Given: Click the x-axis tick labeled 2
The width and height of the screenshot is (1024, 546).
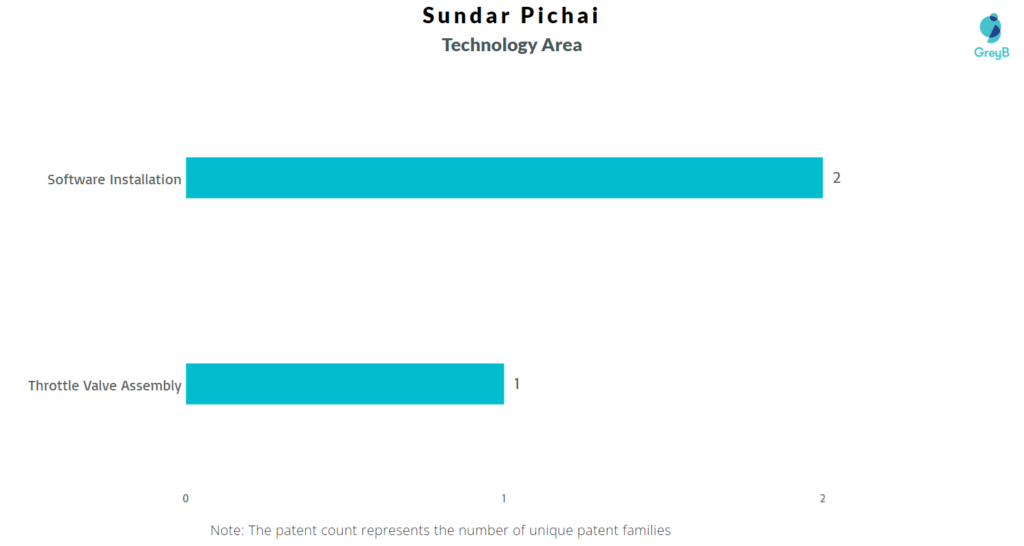Looking at the screenshot, I should [x=822, y=498].
